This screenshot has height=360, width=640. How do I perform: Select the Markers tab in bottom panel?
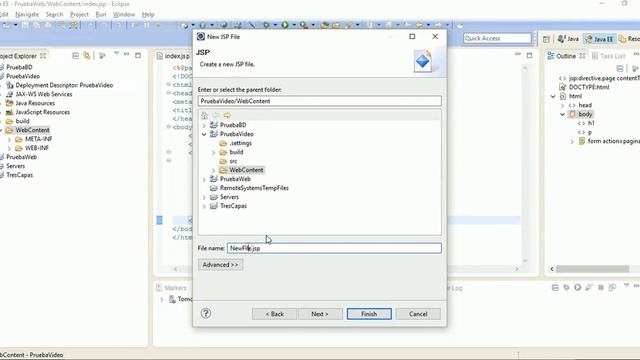171,288
